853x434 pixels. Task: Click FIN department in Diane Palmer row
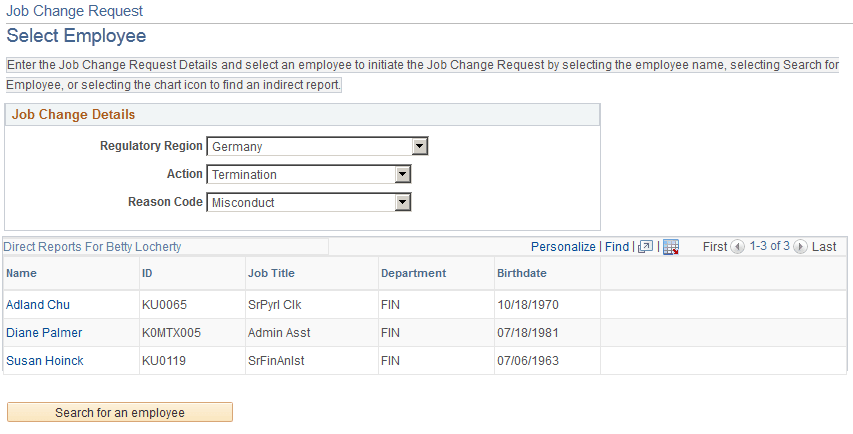coord(391,333)
